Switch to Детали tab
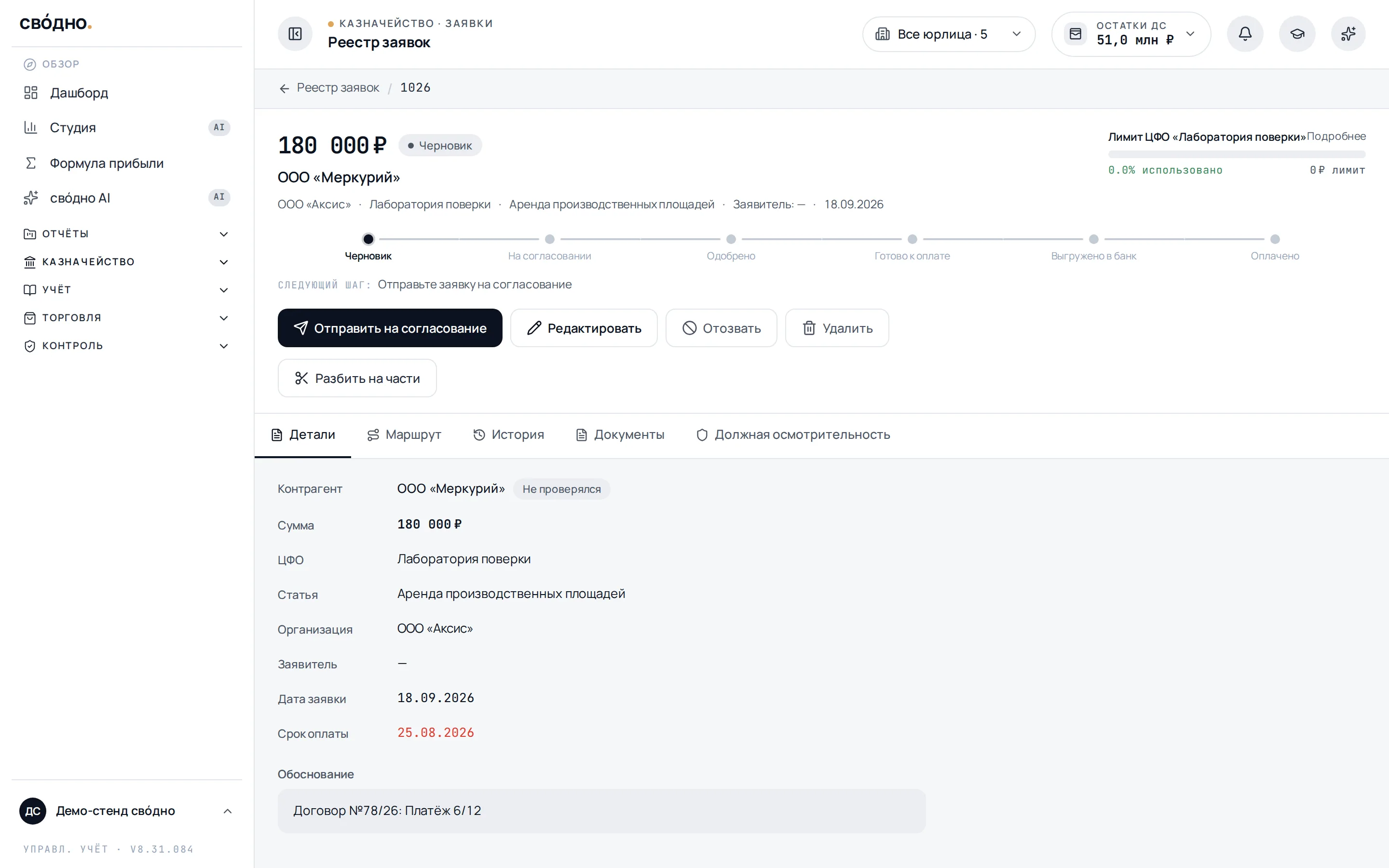Screen dimensions: 1389x868 303,434
